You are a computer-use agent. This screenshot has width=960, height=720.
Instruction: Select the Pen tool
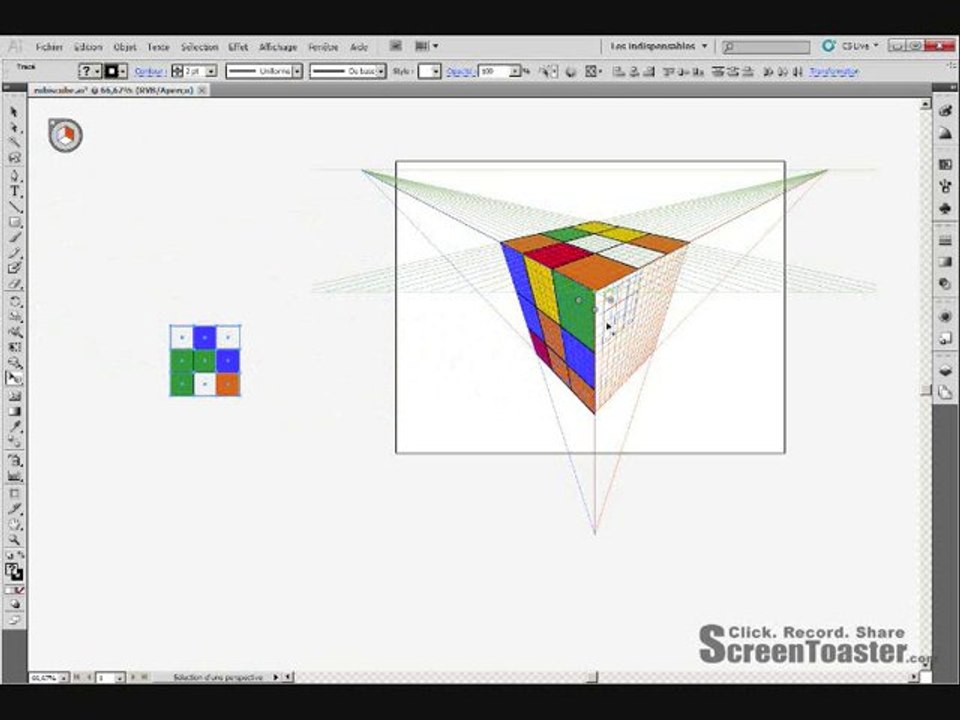pyautogui.click(x=15, y=176)
